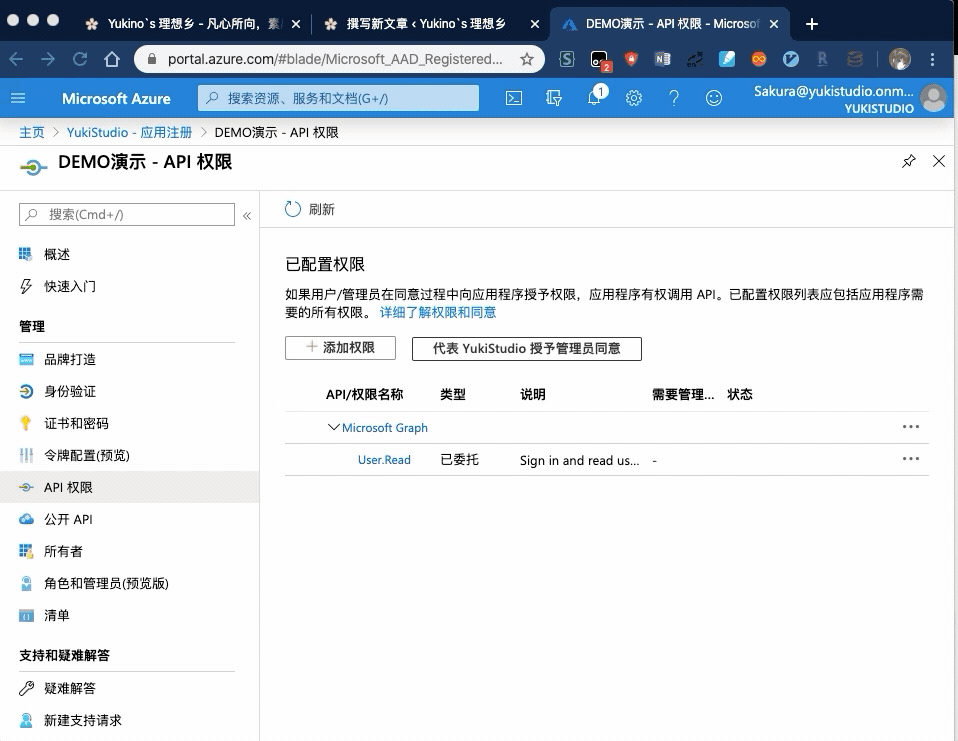Screen dimensions: 958x741
Task: Click the 添加权限 (add permission) button
Action: point(340,348)
